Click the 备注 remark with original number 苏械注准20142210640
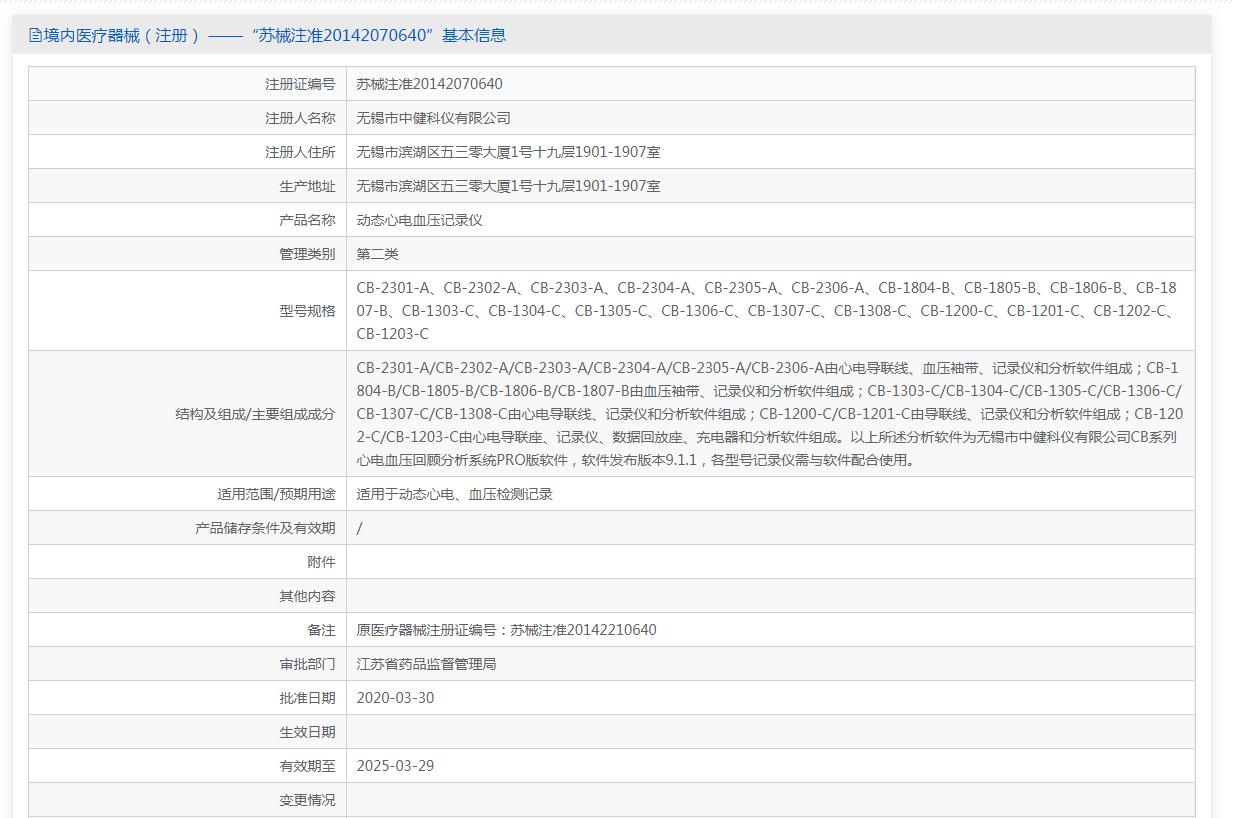The image size is (1234, 818). (x=506, y=630)
